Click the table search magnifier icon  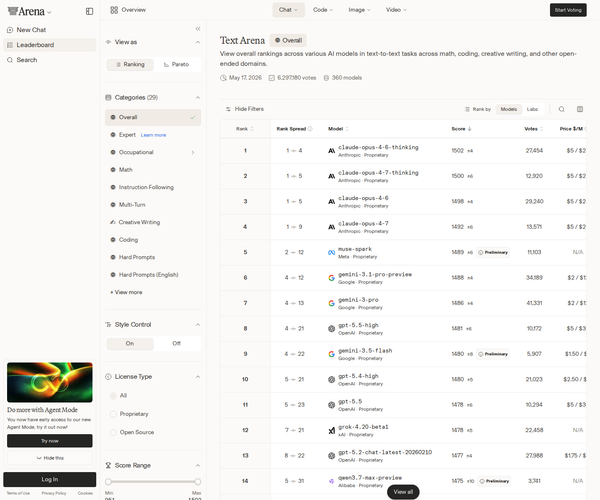point(561,109)
